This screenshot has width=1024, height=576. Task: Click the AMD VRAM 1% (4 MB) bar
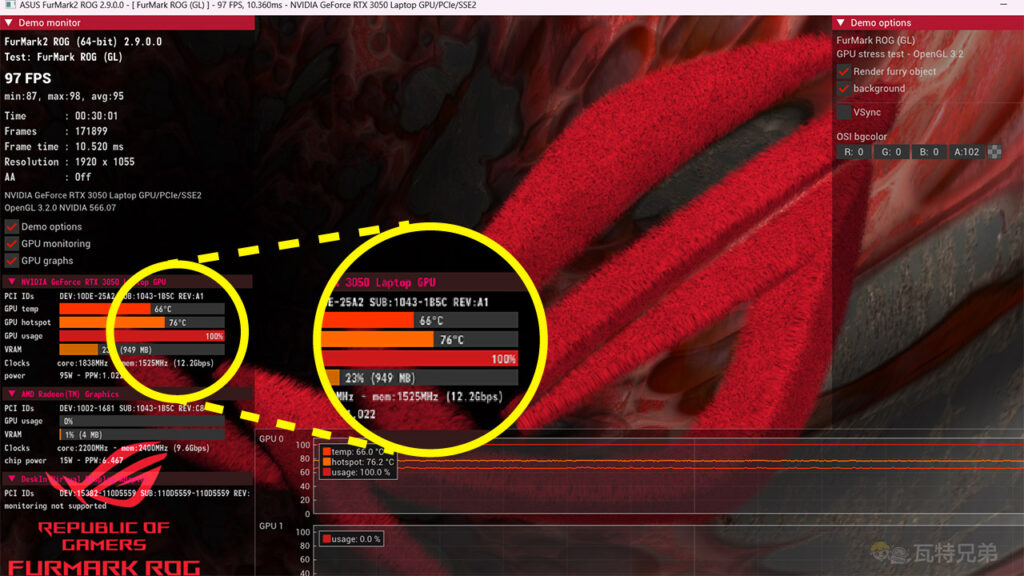(142, 434)
